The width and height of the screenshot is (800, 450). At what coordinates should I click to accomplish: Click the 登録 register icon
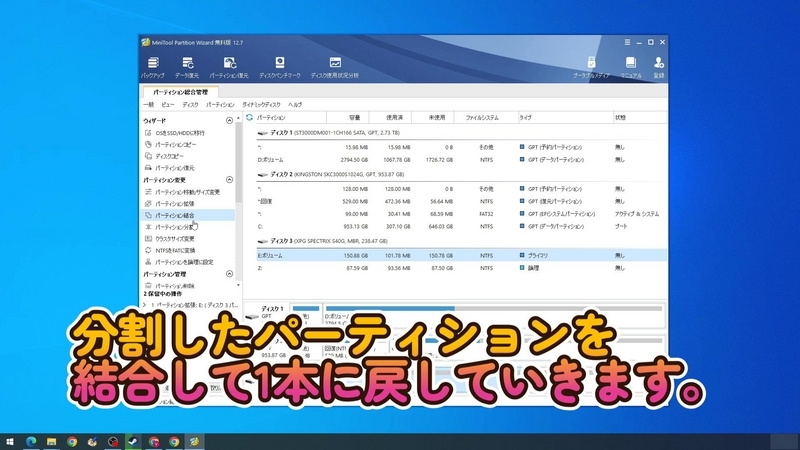(x=659, y=67)
